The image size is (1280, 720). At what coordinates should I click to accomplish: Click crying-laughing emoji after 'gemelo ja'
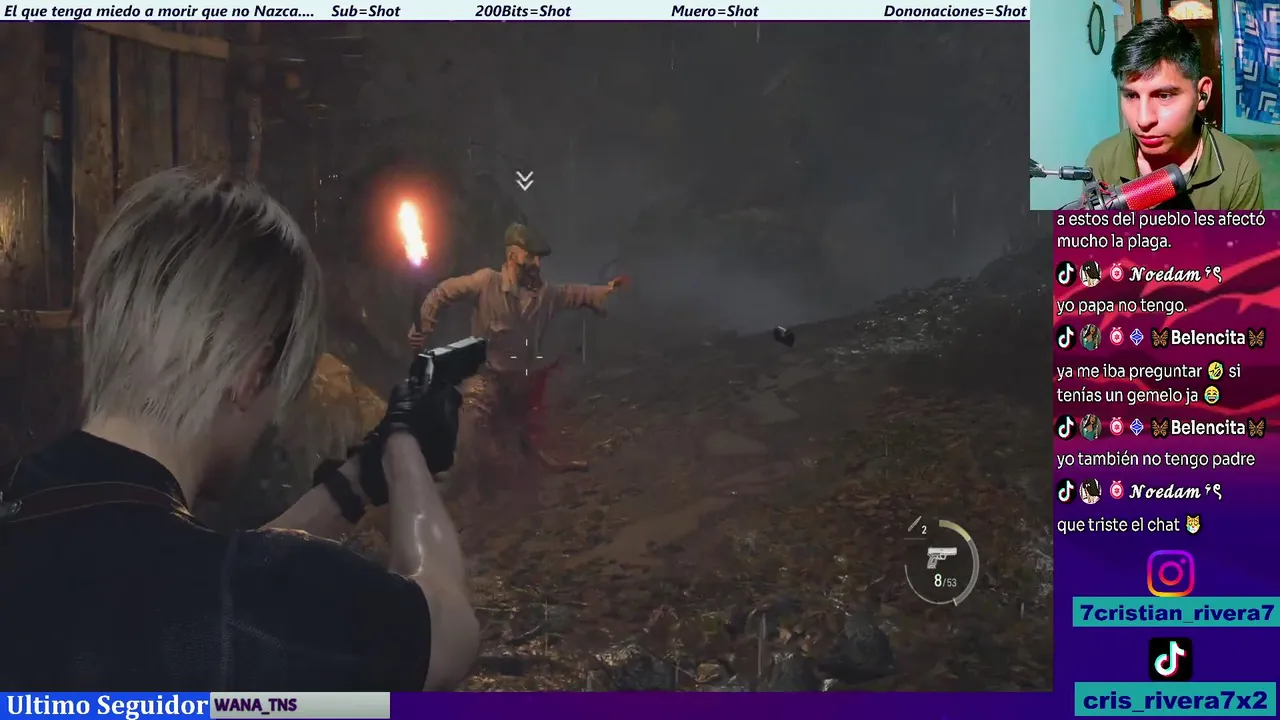click(1212, 395)
